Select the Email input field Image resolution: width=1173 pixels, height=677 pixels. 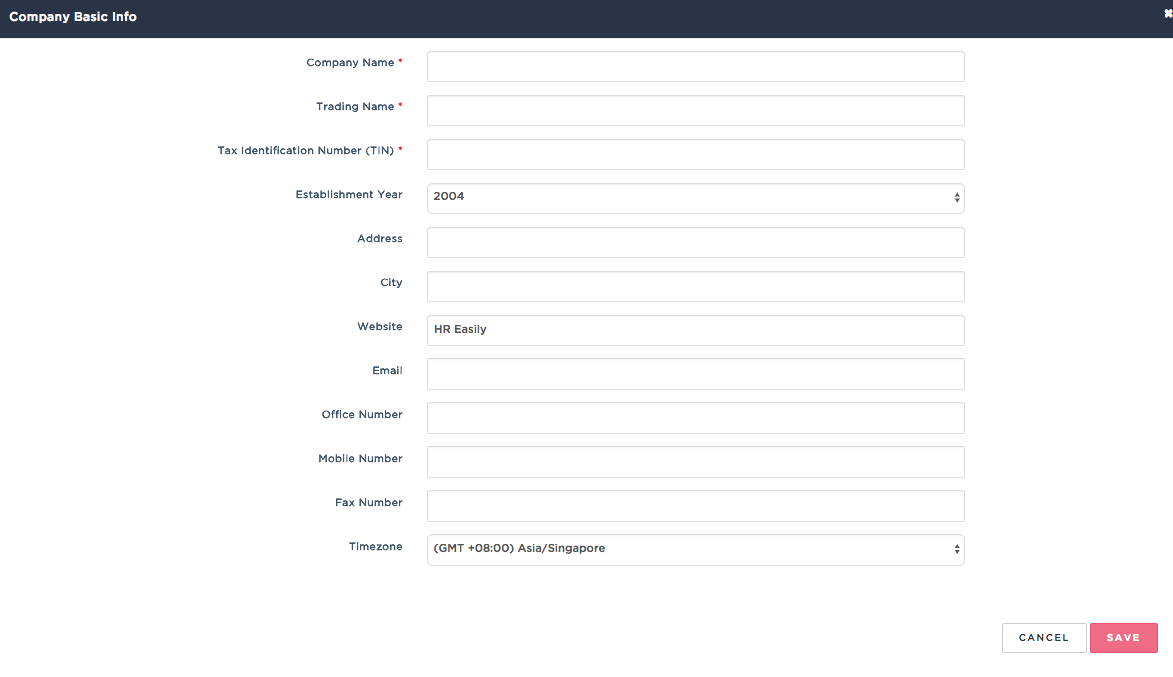coord(695,374)
